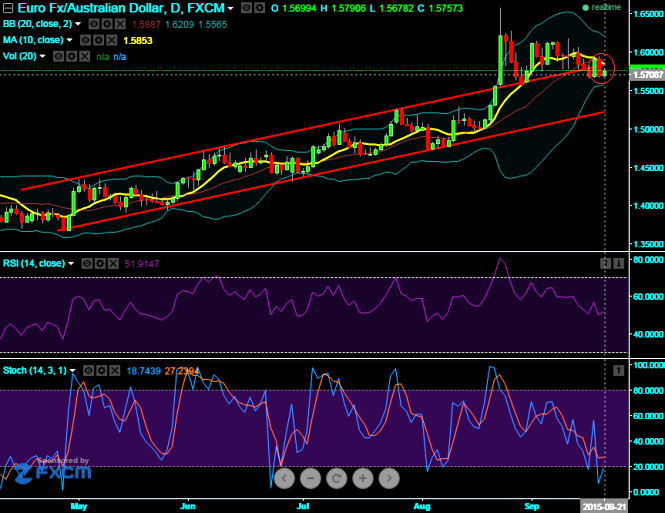Remove the Stoch (14, 3, 1) indicator

[x=115, y=371]
